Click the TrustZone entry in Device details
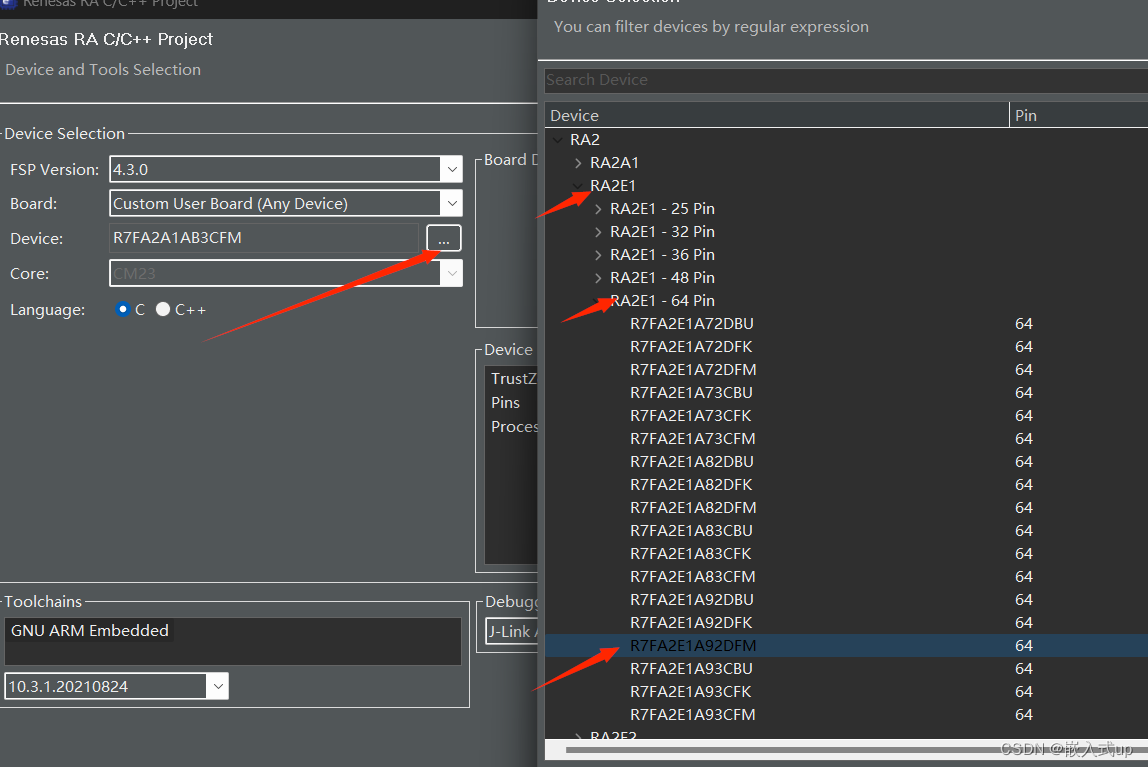Image resolution: width=1148 pixels, height=767 pixels. [x=514, y=378]
